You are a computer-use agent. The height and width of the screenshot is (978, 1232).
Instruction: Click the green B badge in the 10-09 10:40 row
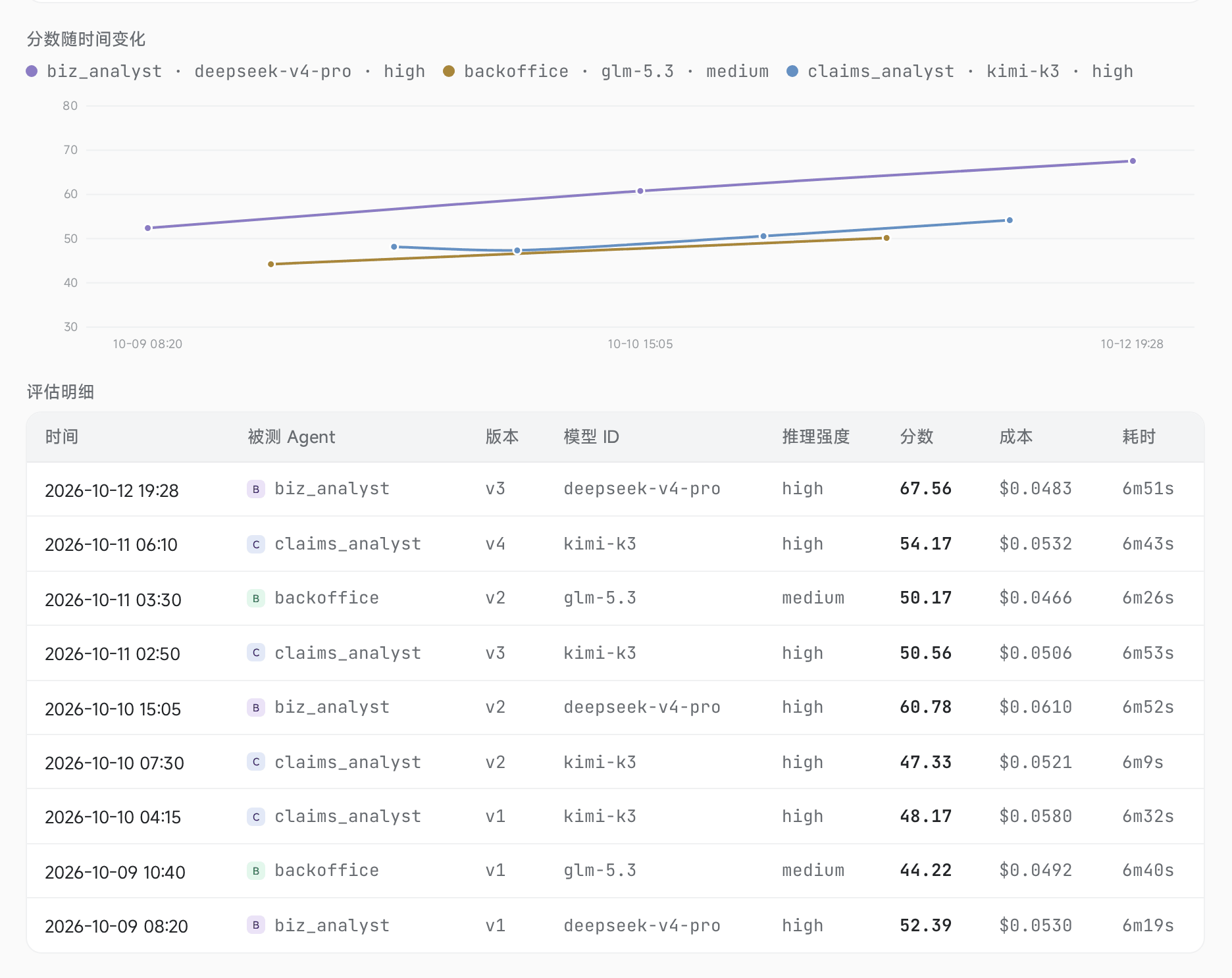256,871
